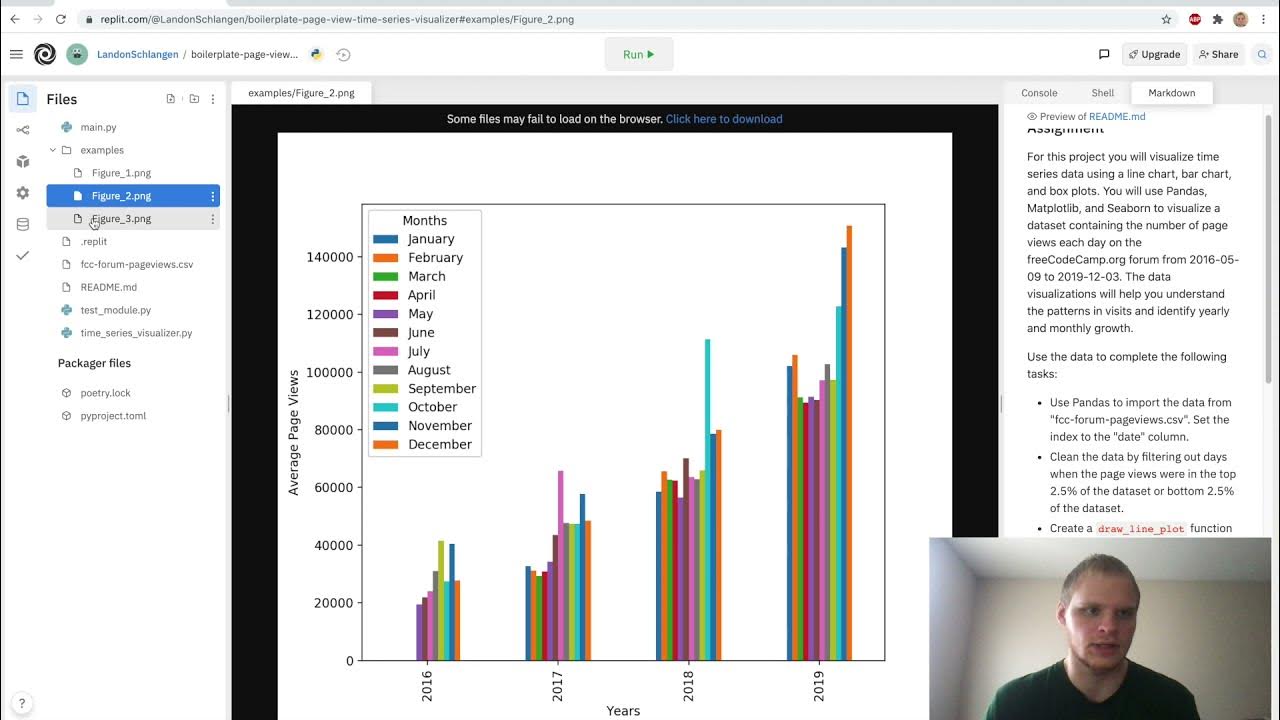Viewport: 1280px width, 720px height.
Task: Click the Packager files heading
Action: (x=94, y=363)
